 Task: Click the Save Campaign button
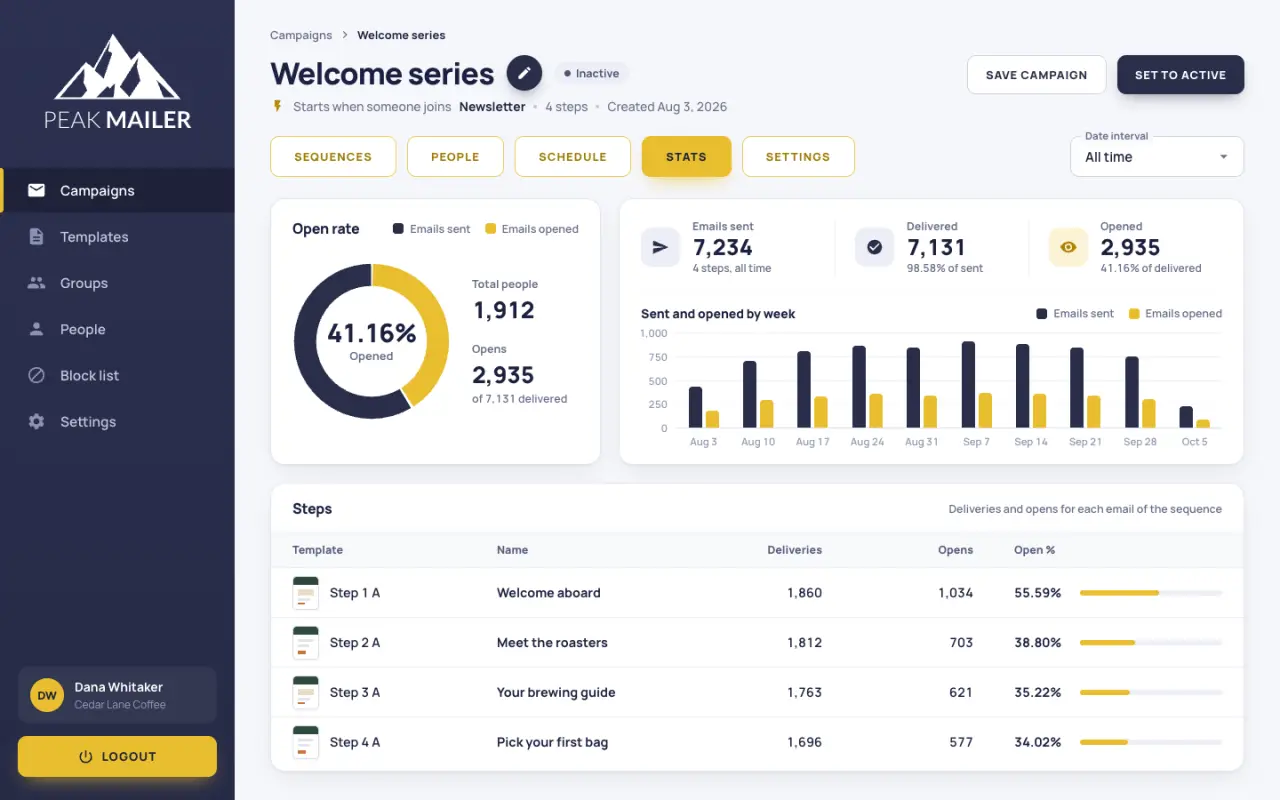[1036, 75]
